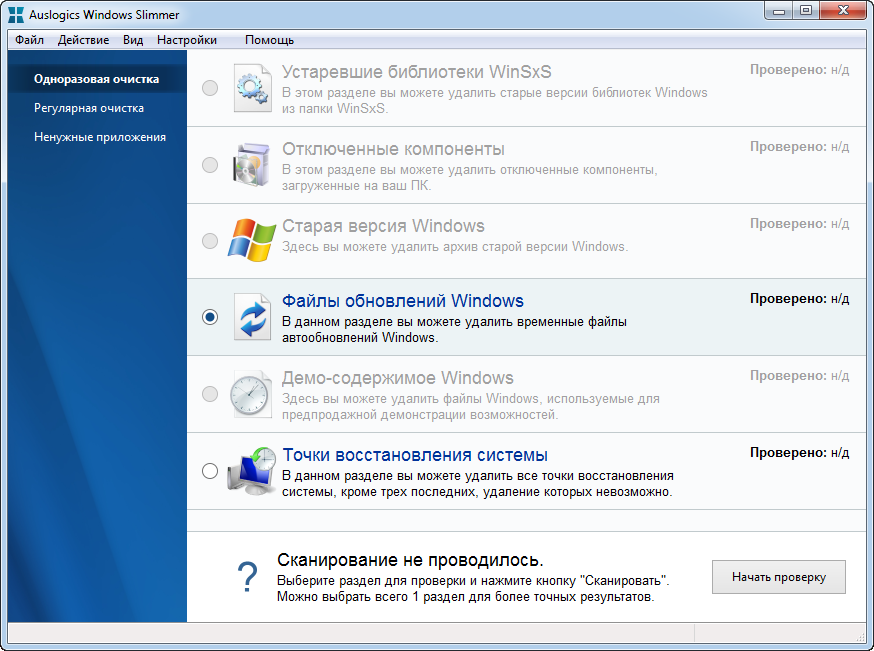Click Проверено status for Демо-содержимое Windows
Image resolution: width=874 pixels, height=651 pixels.
[799, 376]
